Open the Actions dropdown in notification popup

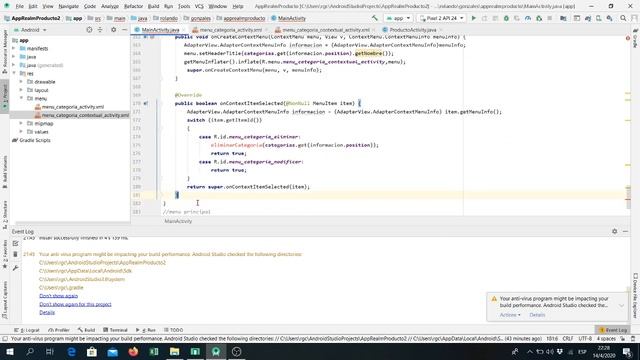click(x=510, y=315)
